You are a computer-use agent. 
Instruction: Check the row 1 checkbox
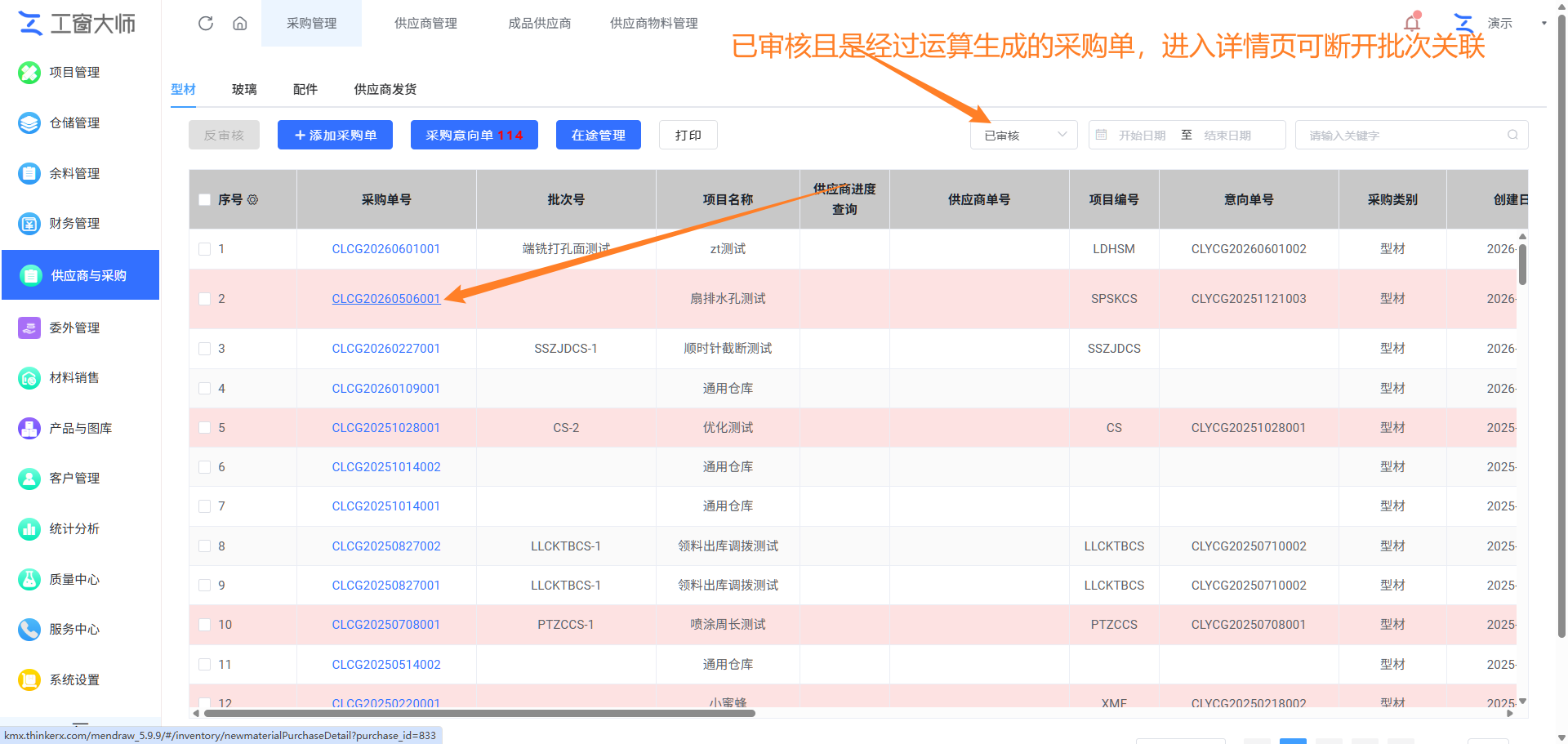(205, 249)
